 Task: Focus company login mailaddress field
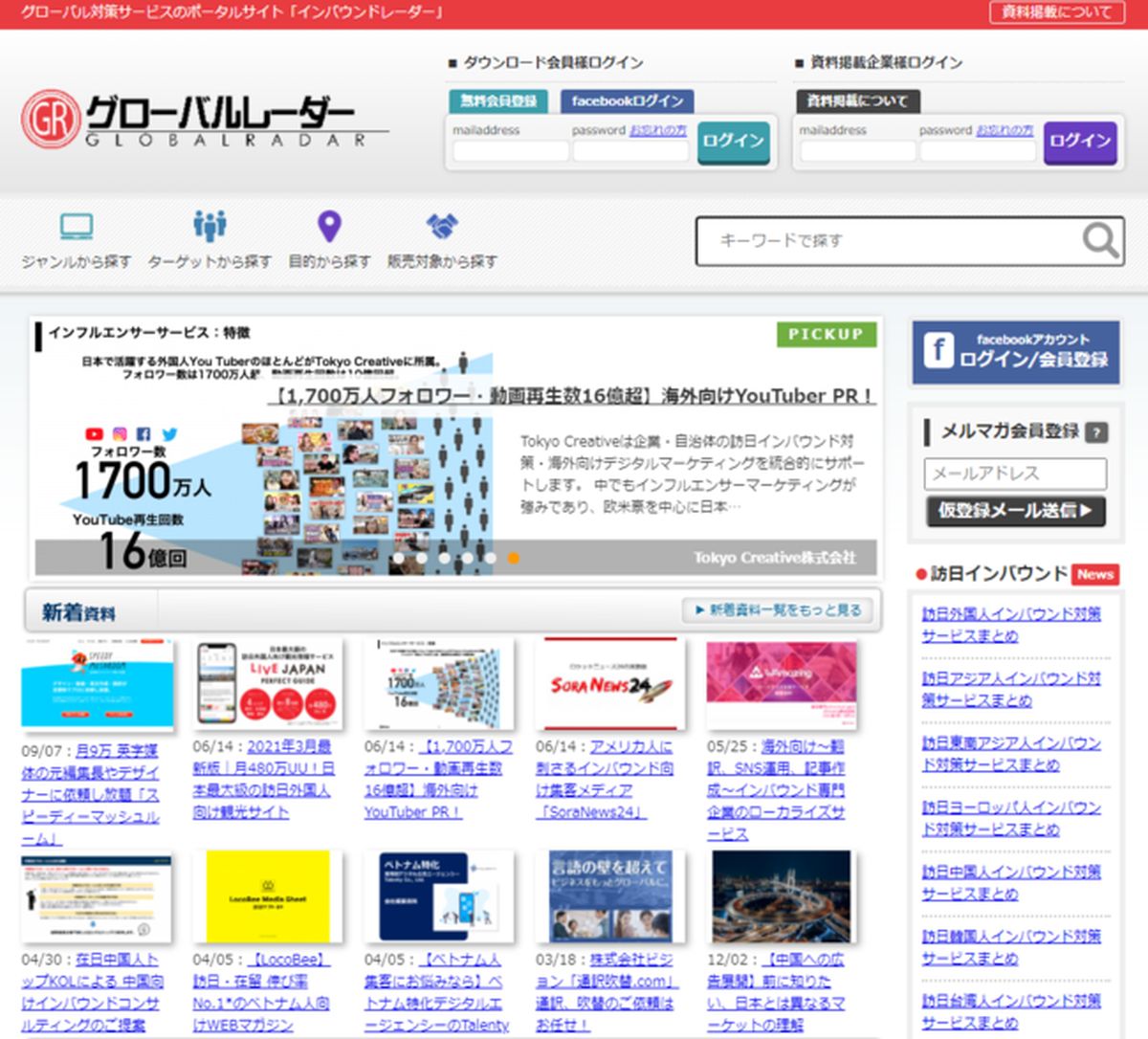[857, 151]
